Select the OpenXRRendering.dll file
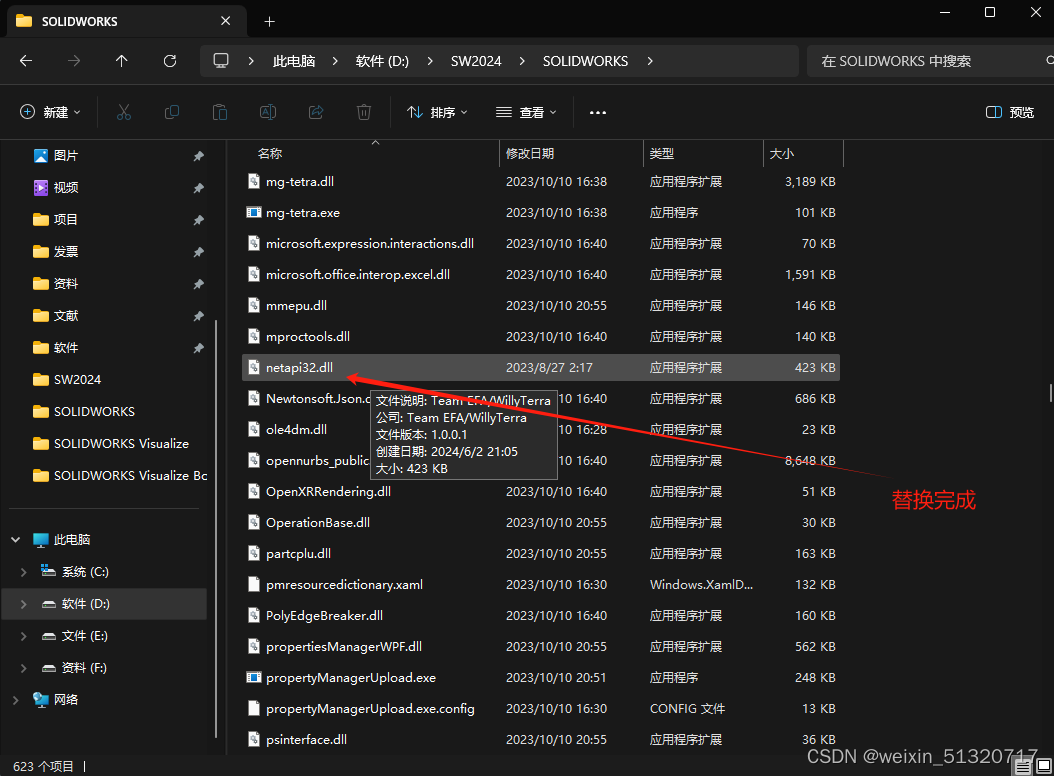 tap(540, 492)
